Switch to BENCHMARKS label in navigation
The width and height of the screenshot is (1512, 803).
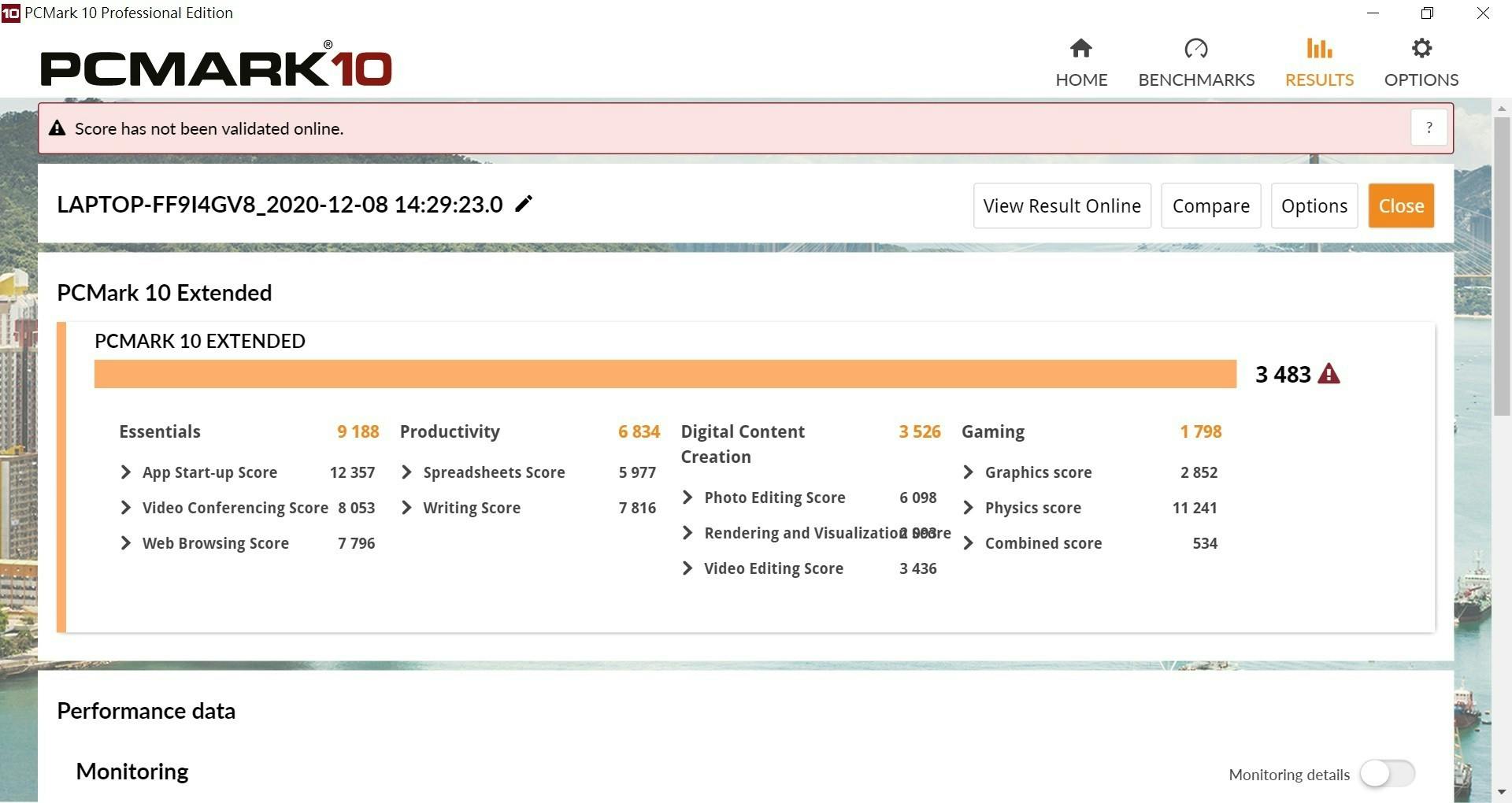point(1196,80)
